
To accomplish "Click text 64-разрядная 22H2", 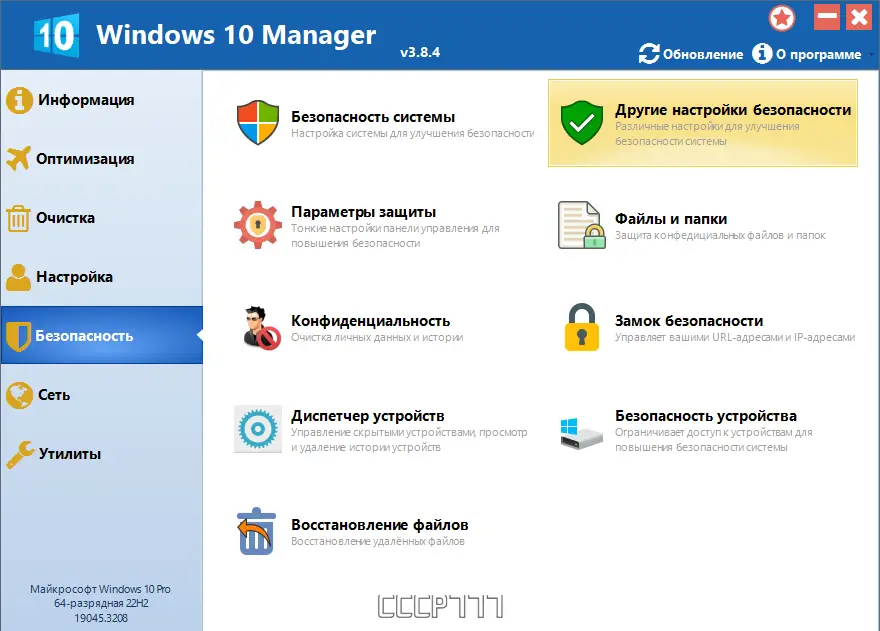I will 101,603.
